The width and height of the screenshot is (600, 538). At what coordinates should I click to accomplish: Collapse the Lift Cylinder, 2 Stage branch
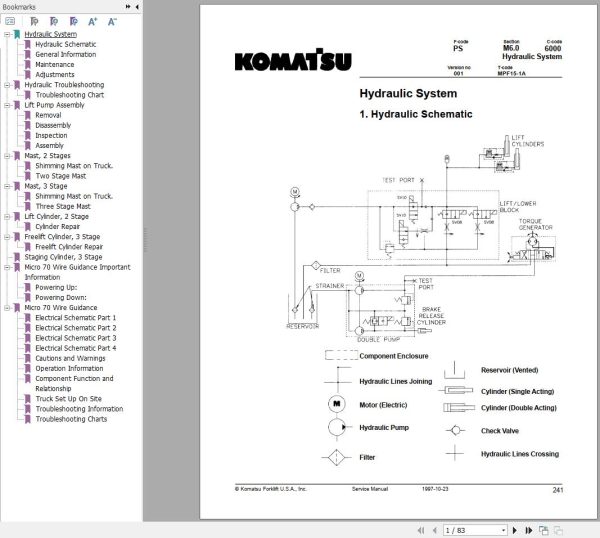(7, 217)
